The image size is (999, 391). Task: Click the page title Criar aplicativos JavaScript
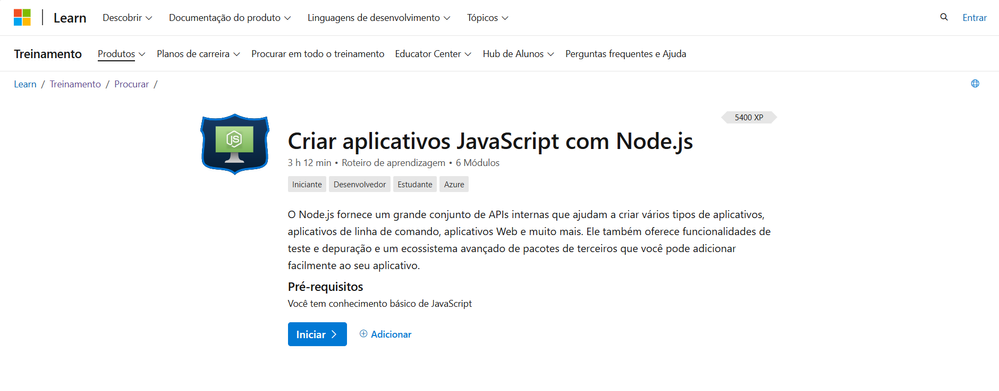click(491, 141)
